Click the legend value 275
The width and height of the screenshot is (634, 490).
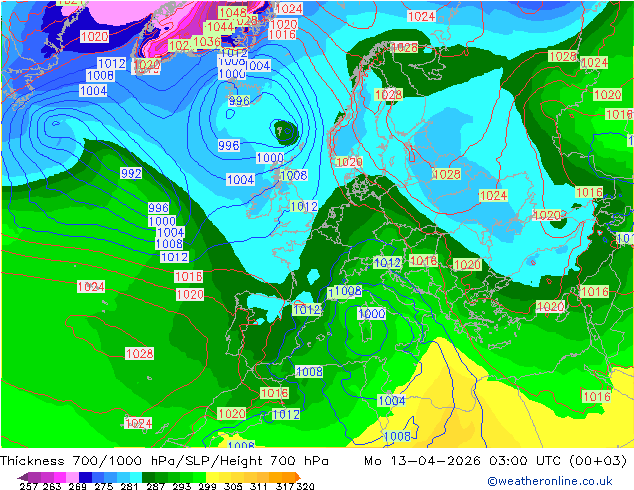(104, 486)
